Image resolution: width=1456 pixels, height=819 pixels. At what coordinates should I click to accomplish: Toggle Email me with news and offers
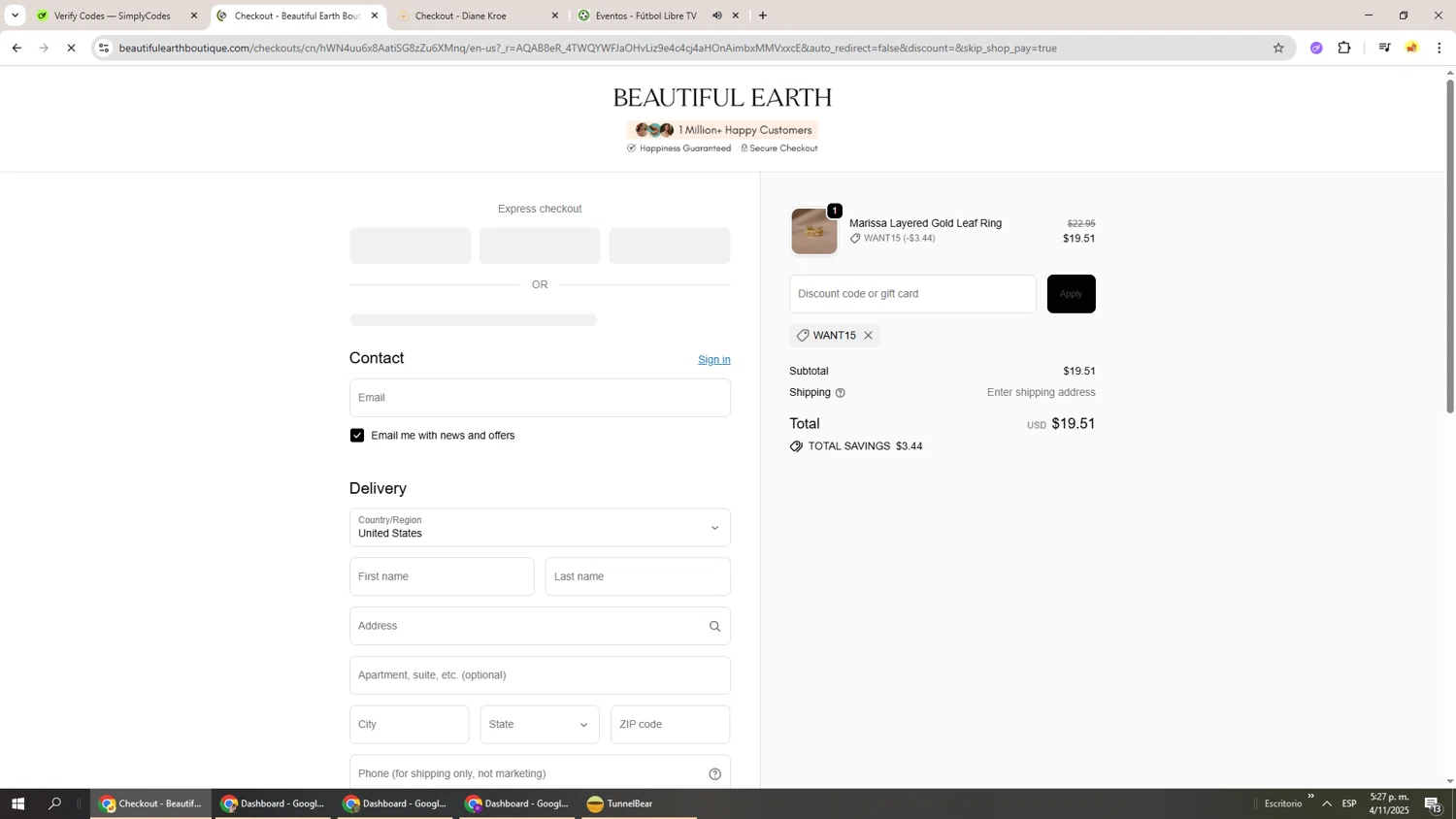point(357,436)
